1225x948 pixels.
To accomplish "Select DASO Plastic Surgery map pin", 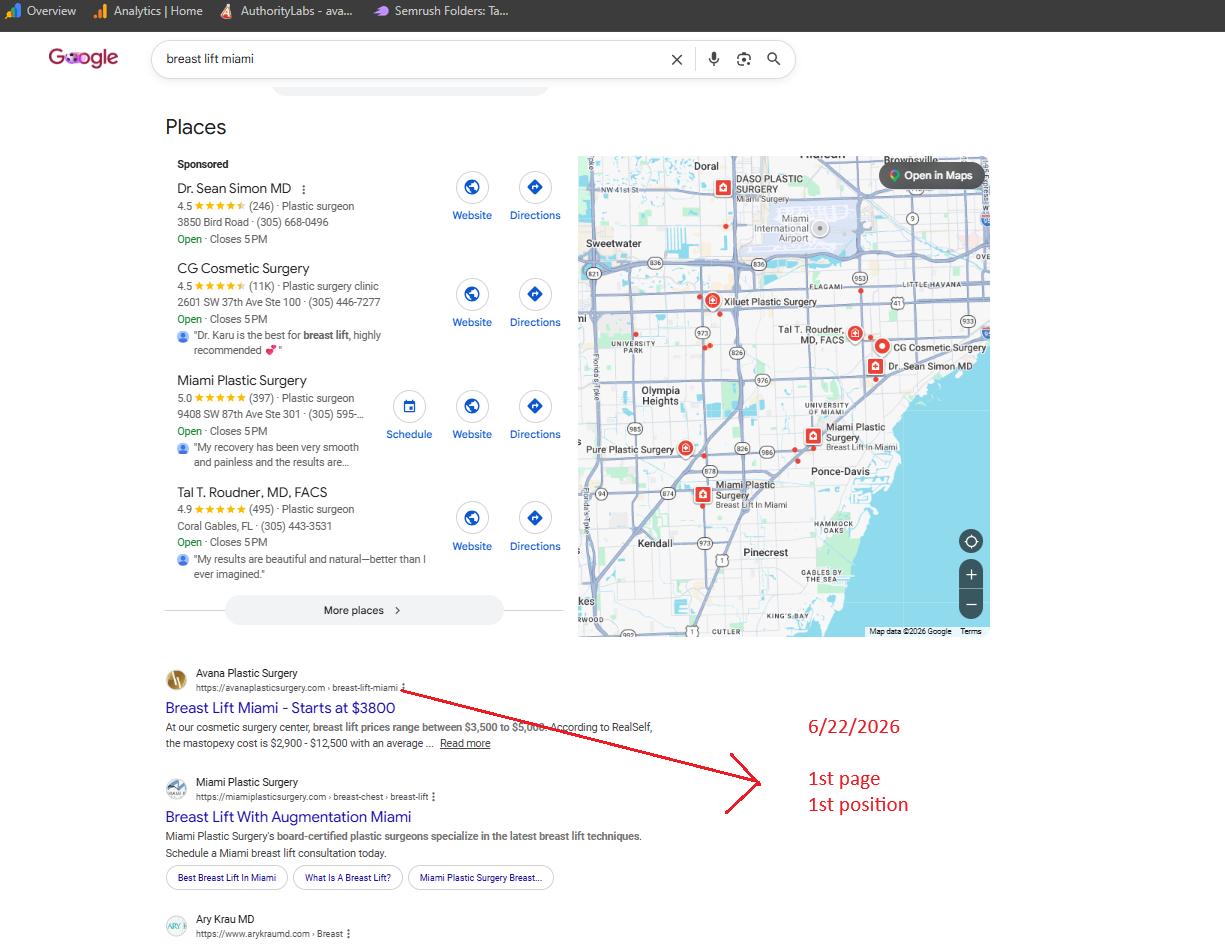I will (x=722, y=187).
